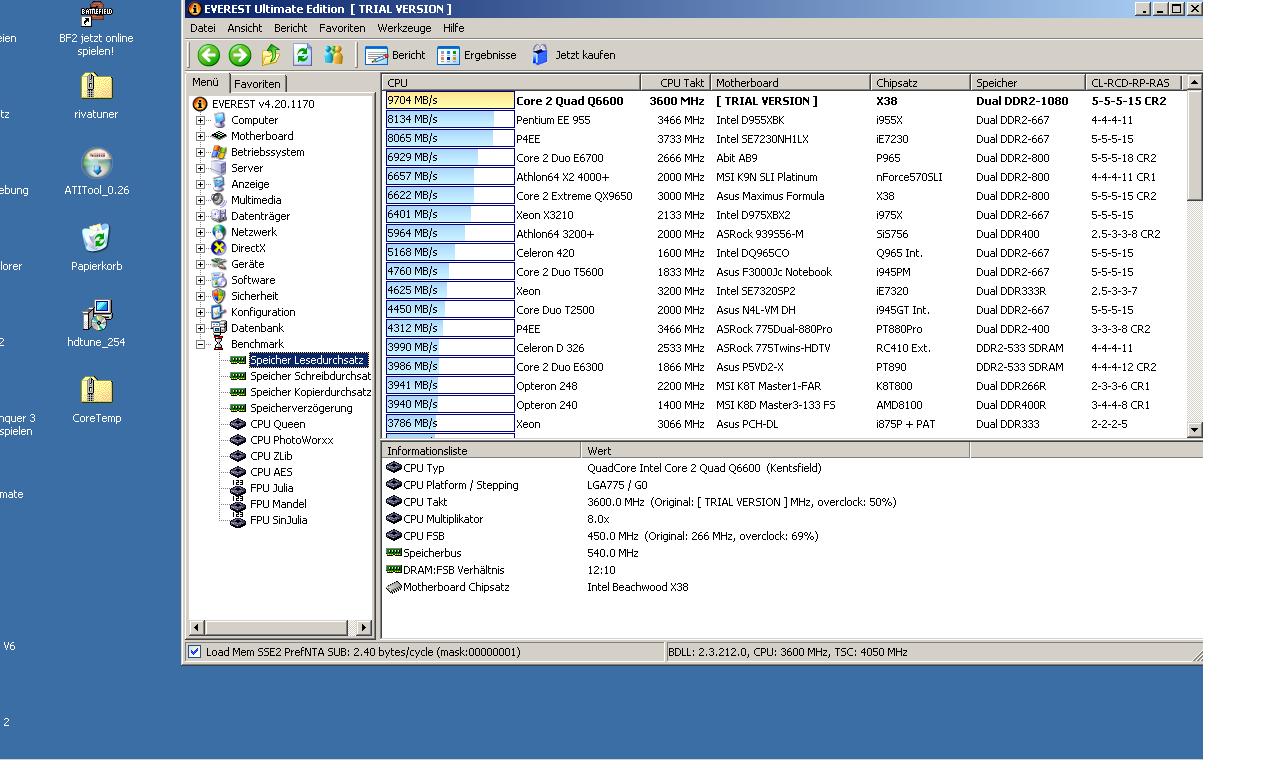This screenshot has height=768, width=1280.
Task: Toggle the Load Mem SSE2 PrefNTA checkbox
Action: point(195,652)
